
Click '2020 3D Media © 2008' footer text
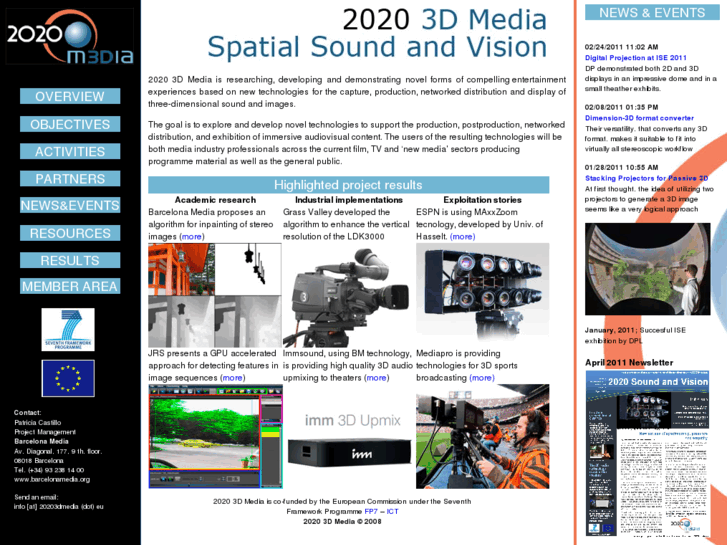tap(342, 521)
